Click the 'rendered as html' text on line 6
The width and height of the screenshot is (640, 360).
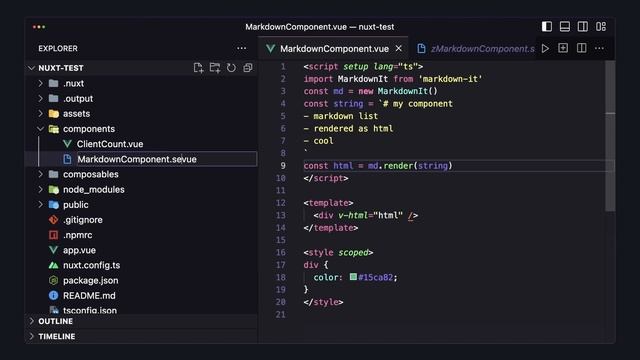tap(353, 129)
